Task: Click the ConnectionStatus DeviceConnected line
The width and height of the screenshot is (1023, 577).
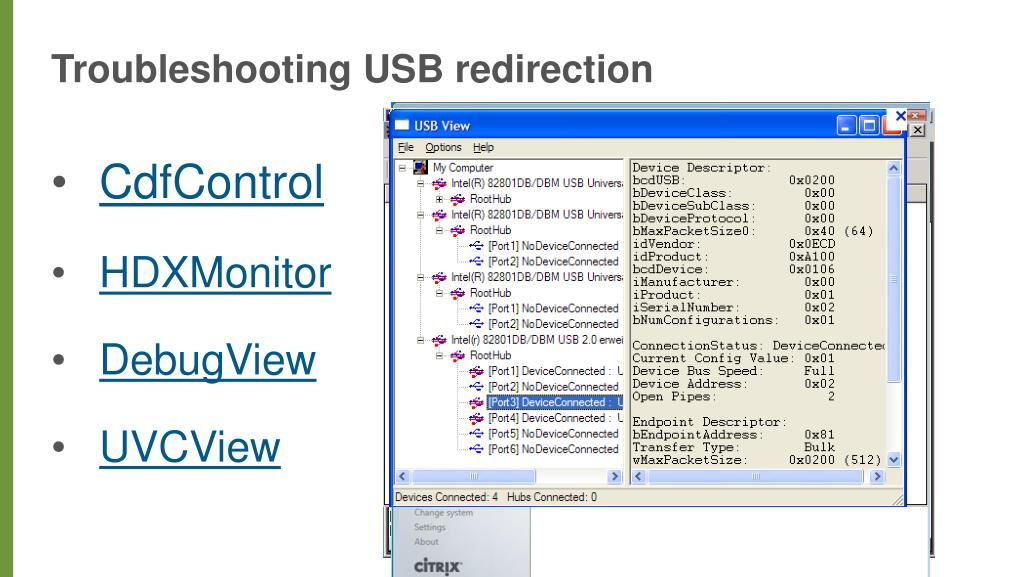Action: (759, 346)
